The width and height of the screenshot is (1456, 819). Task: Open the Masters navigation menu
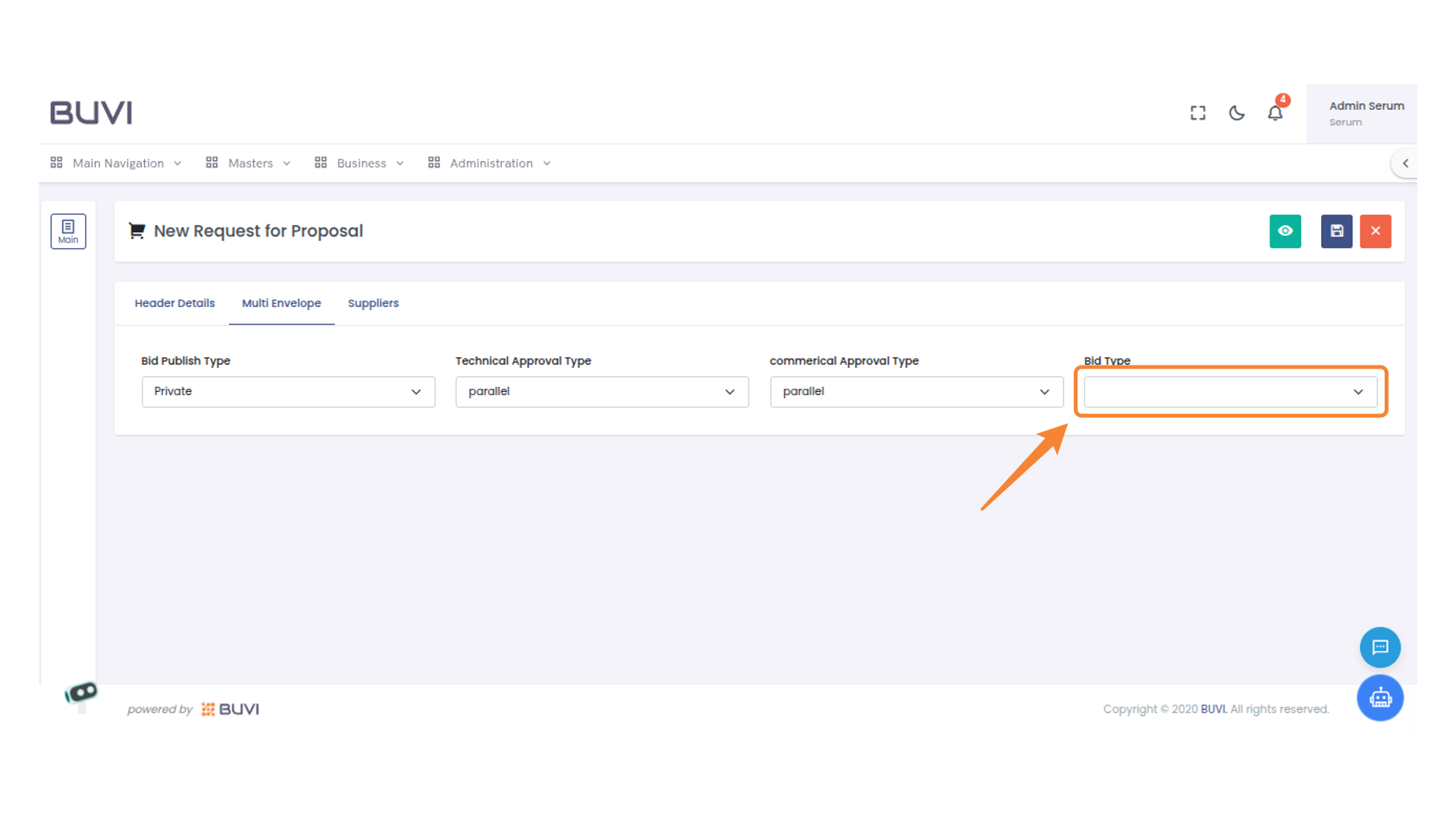tap(250, 163)
